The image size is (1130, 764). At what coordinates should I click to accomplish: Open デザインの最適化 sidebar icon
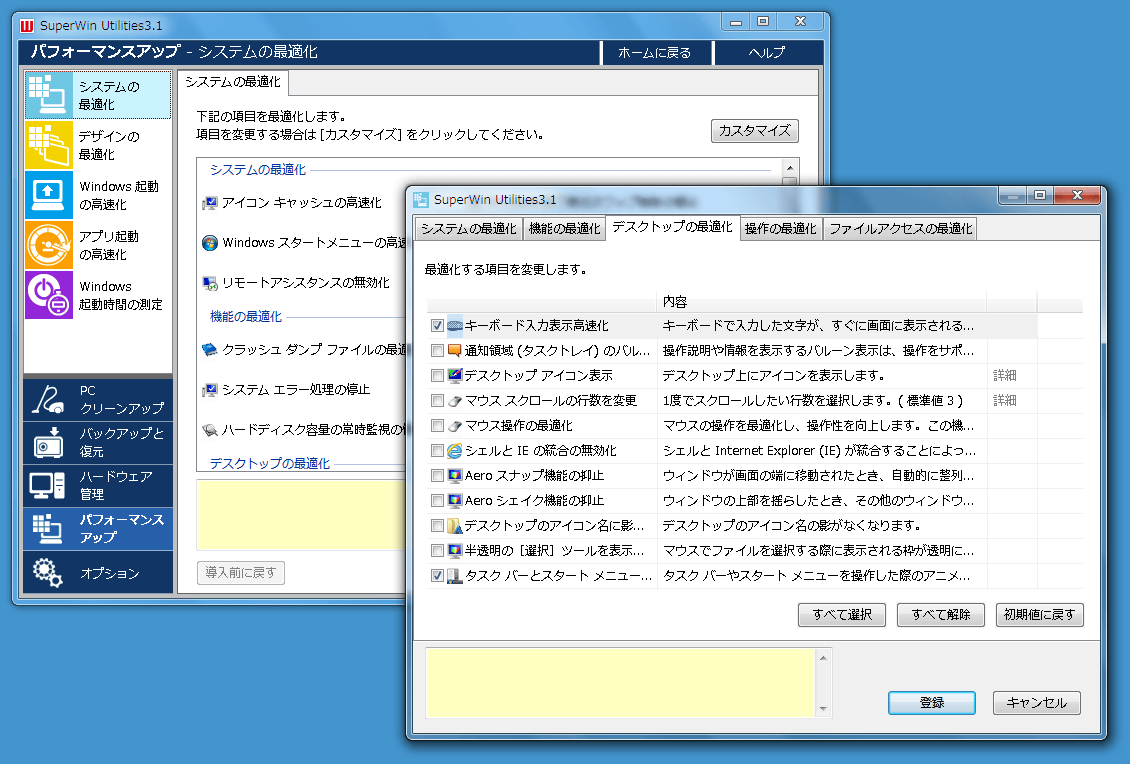pos(50,145)
